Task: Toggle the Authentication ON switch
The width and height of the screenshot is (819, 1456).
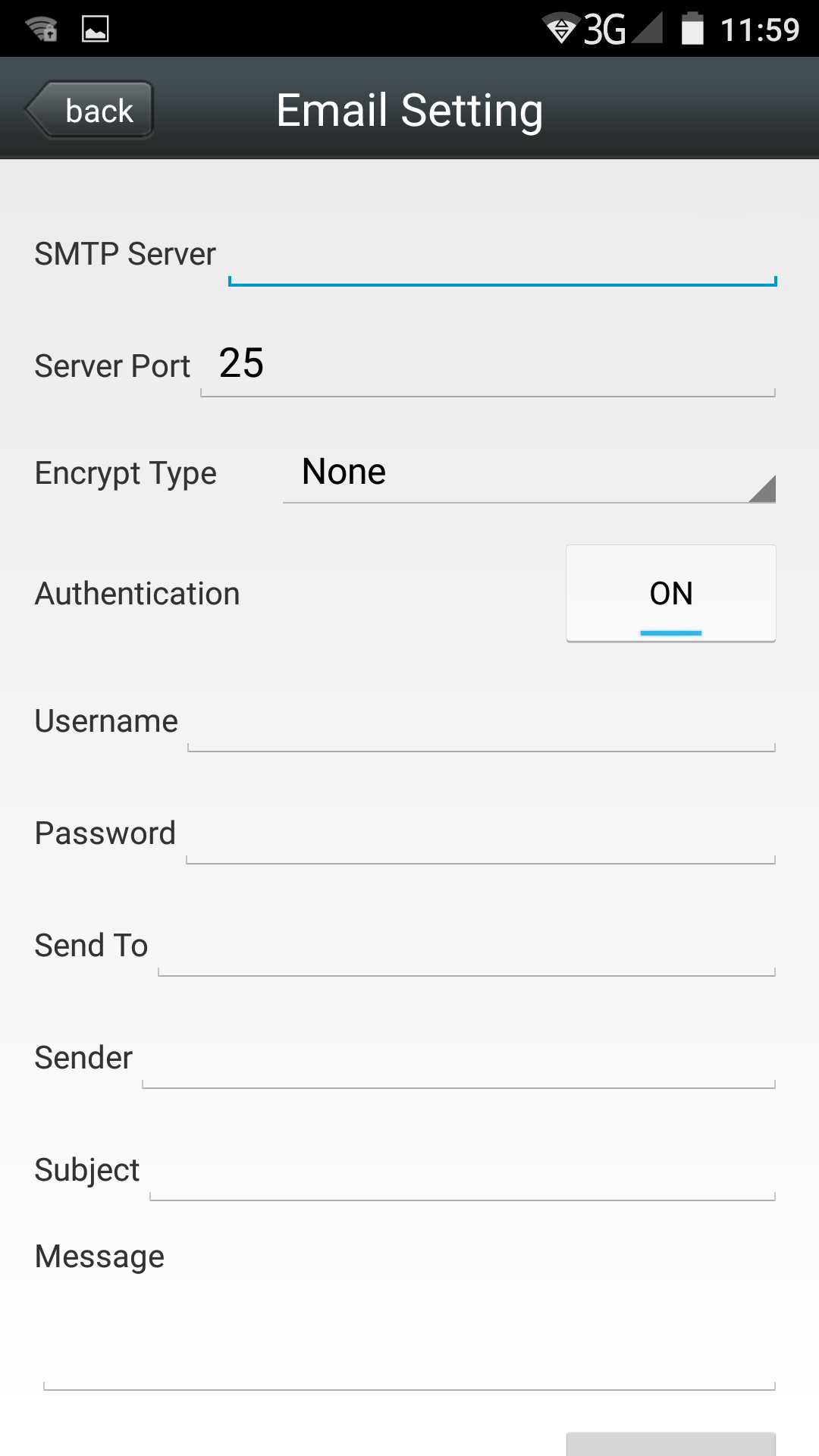Action: pos(670,593)
